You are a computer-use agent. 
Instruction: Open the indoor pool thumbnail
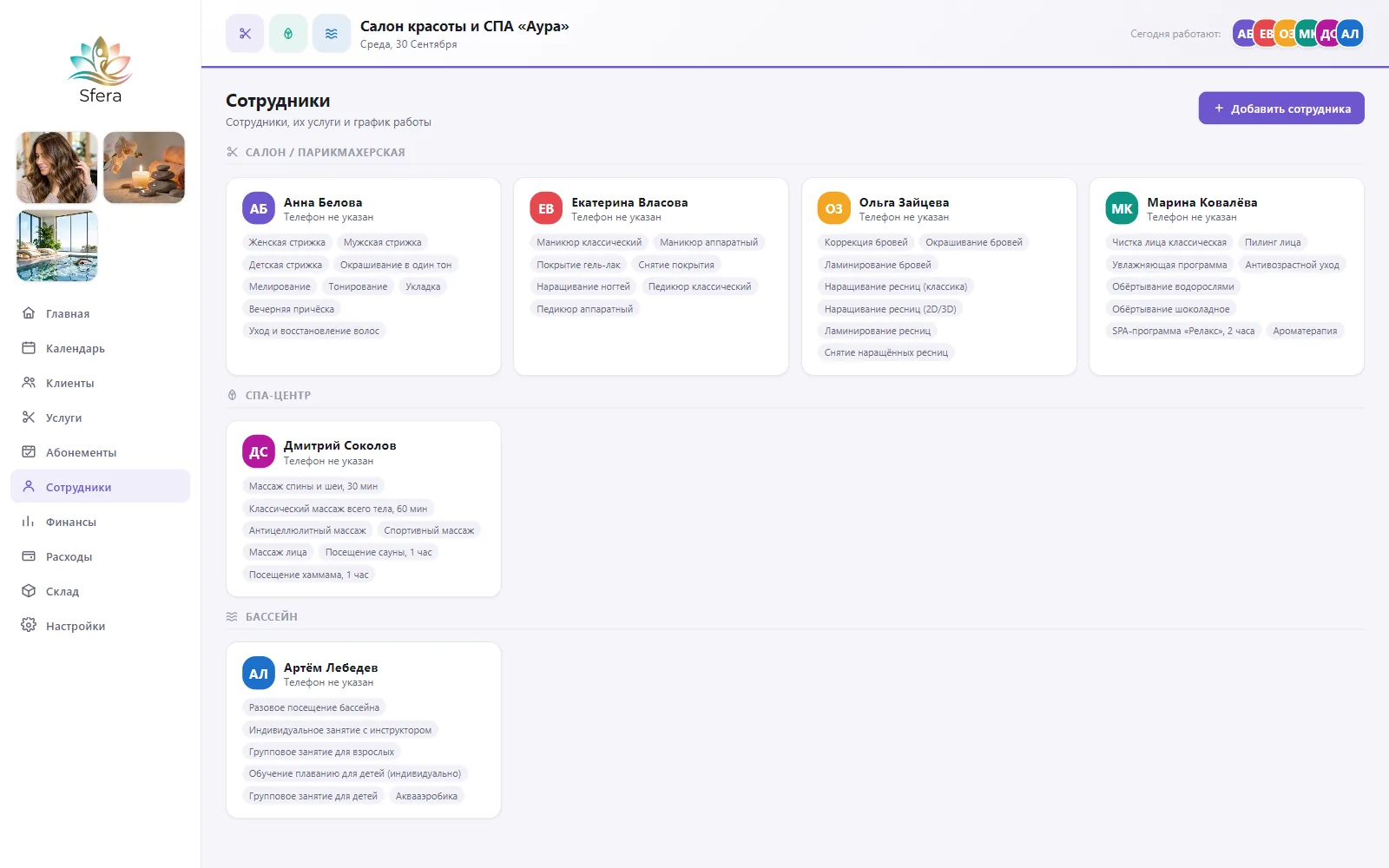tap(57, 246)
